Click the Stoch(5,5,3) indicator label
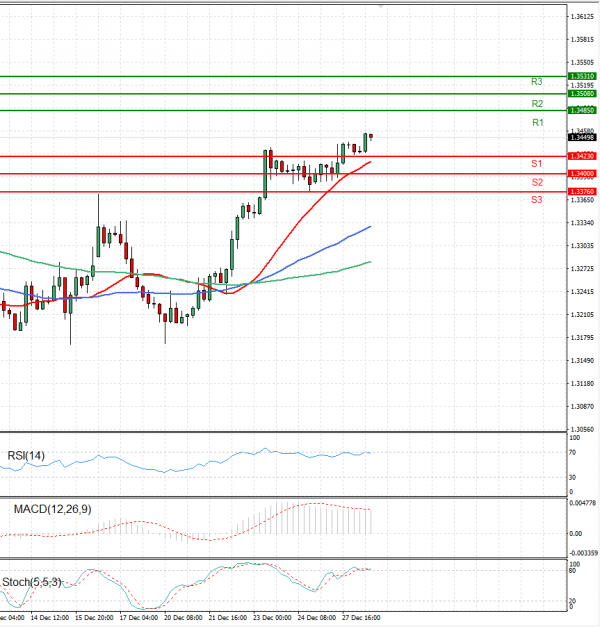 click(32, 582)
